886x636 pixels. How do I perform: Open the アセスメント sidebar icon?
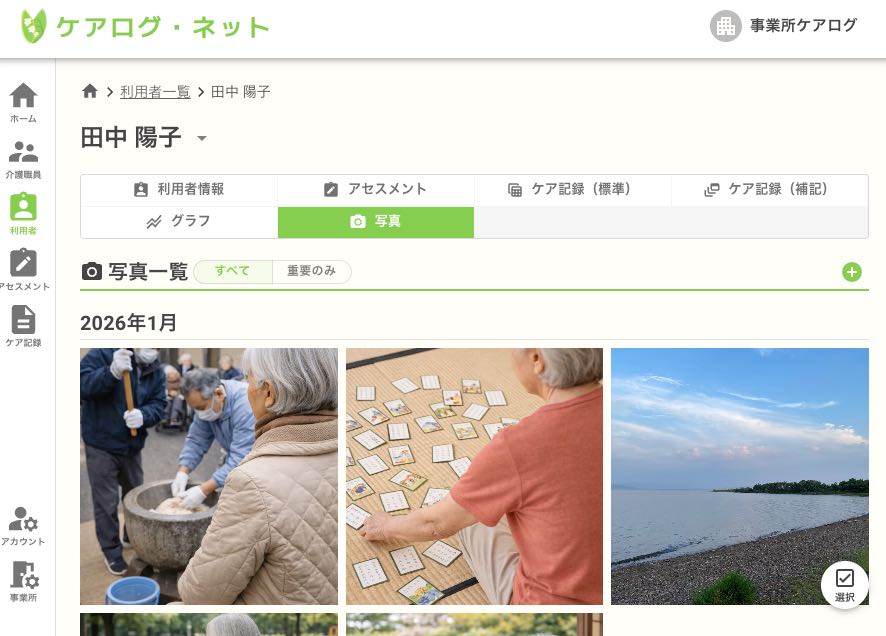(x=23, y=270)
